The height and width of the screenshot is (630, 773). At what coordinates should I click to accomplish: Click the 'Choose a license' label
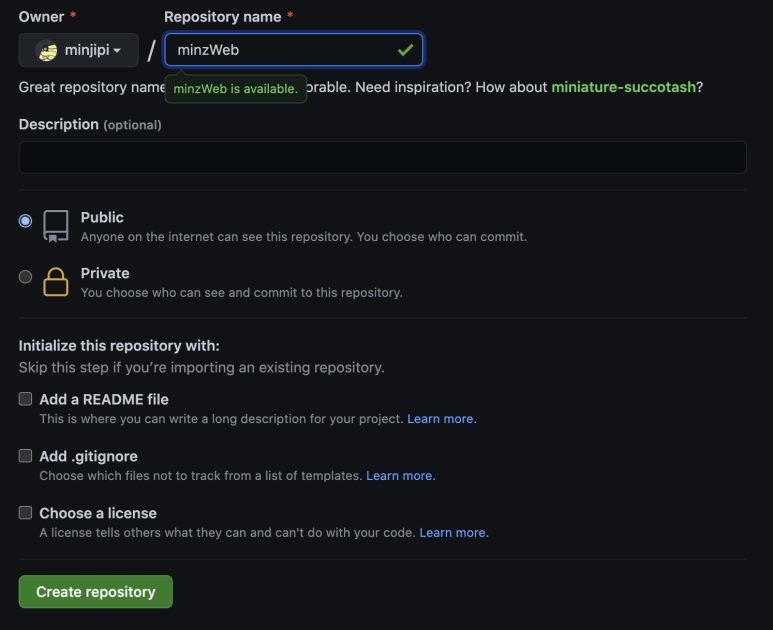[x=98, y=513]
